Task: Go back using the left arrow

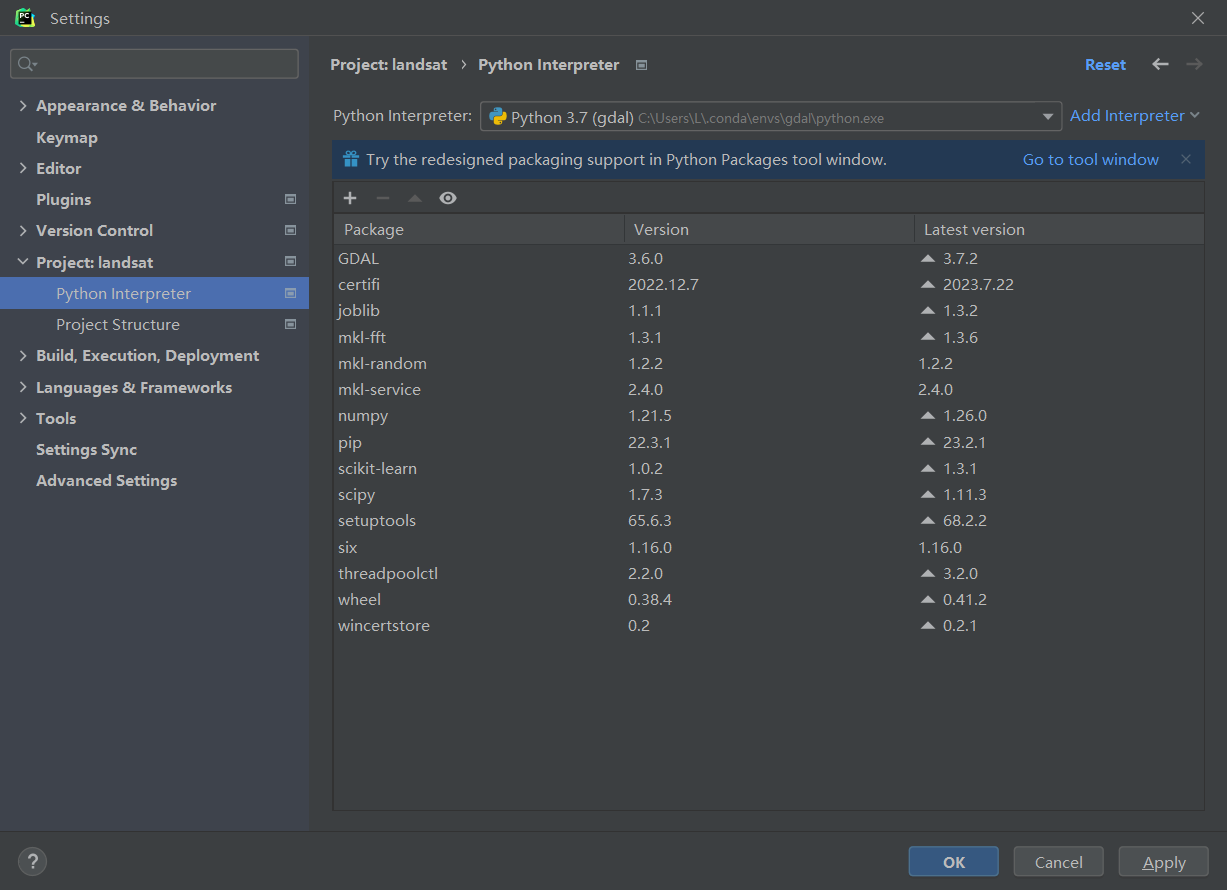Action: coord(1160,64)
